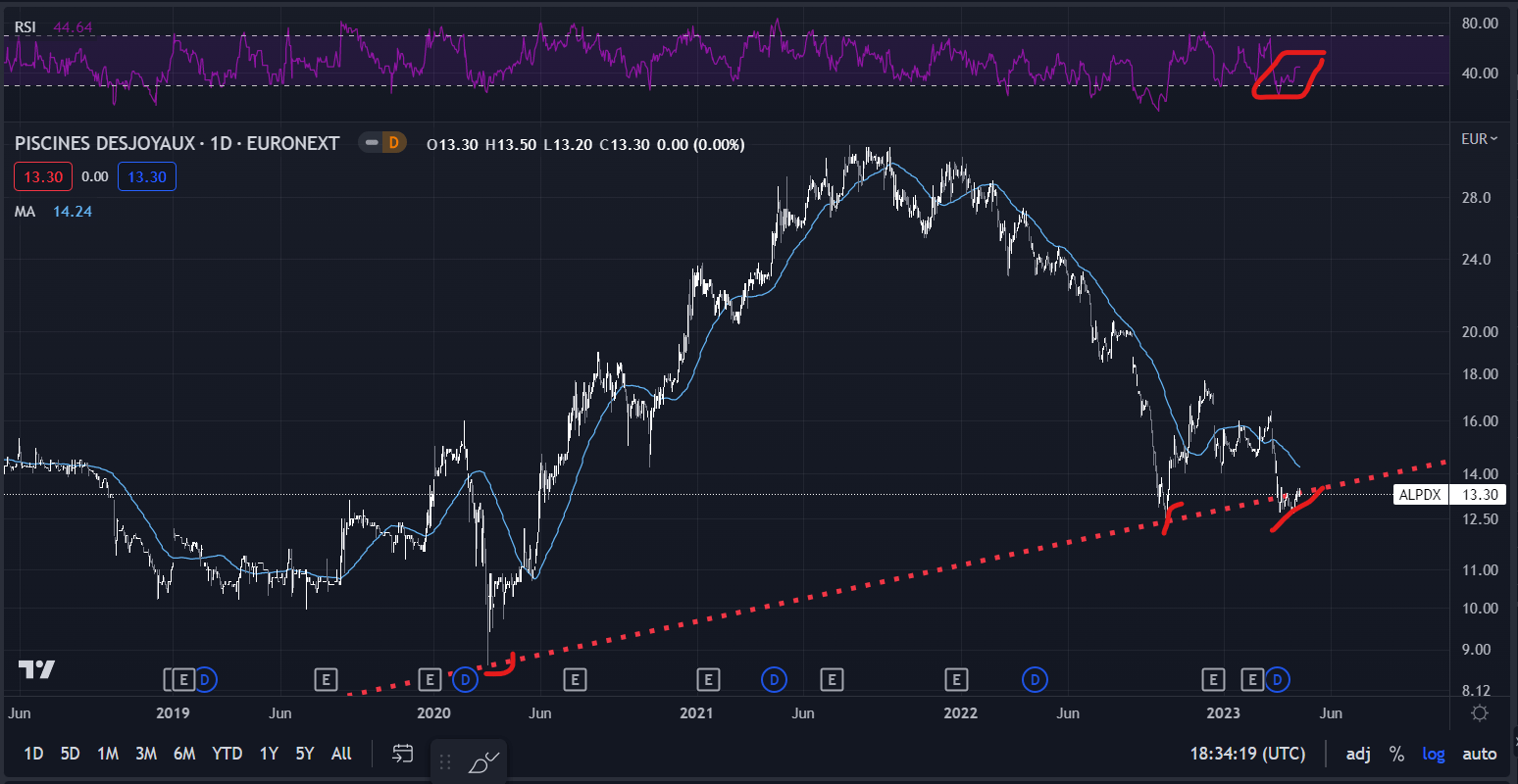
Task: Click the 28.0 price scale value
Action: [x=1475, y=198]
